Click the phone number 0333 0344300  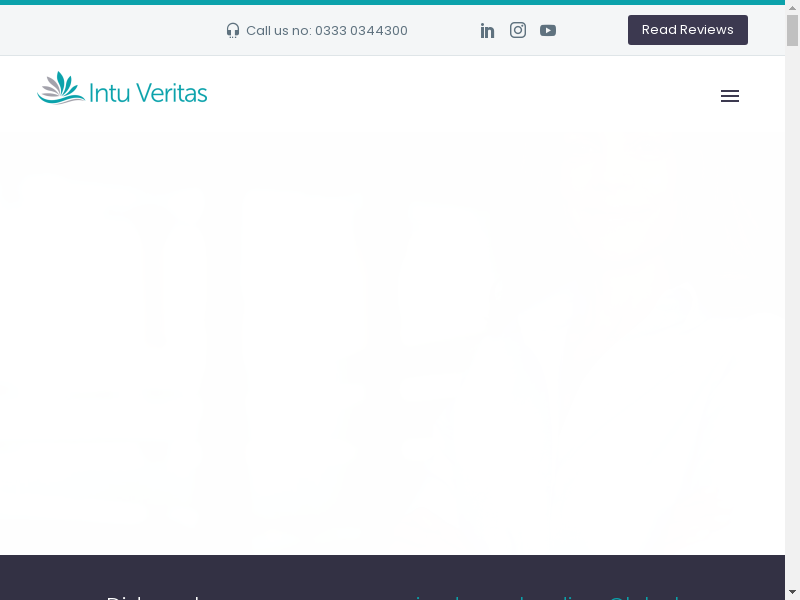[361, 30]
